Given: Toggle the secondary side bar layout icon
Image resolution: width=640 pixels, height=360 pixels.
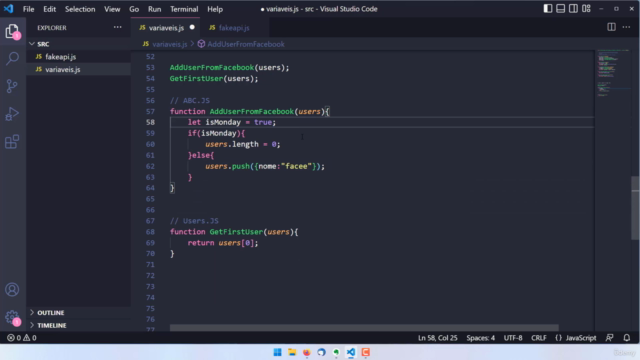Looking at the screenshot, I should point(573,9).
